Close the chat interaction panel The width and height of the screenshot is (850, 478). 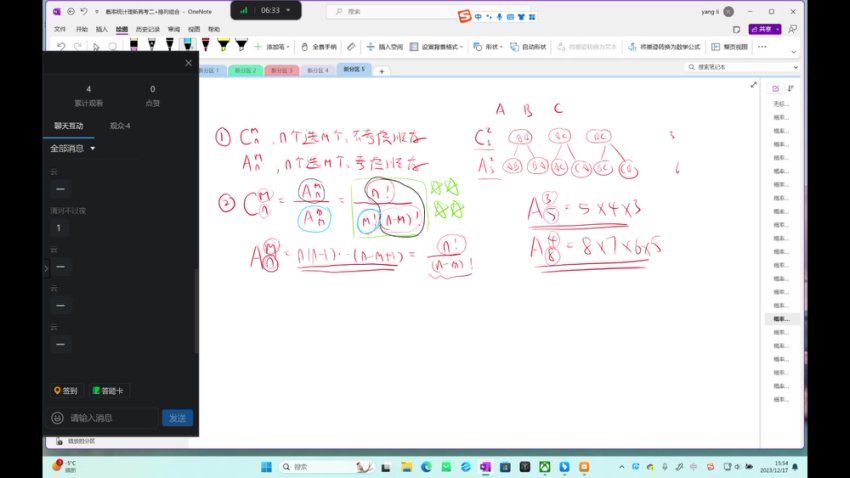(188, 63)
